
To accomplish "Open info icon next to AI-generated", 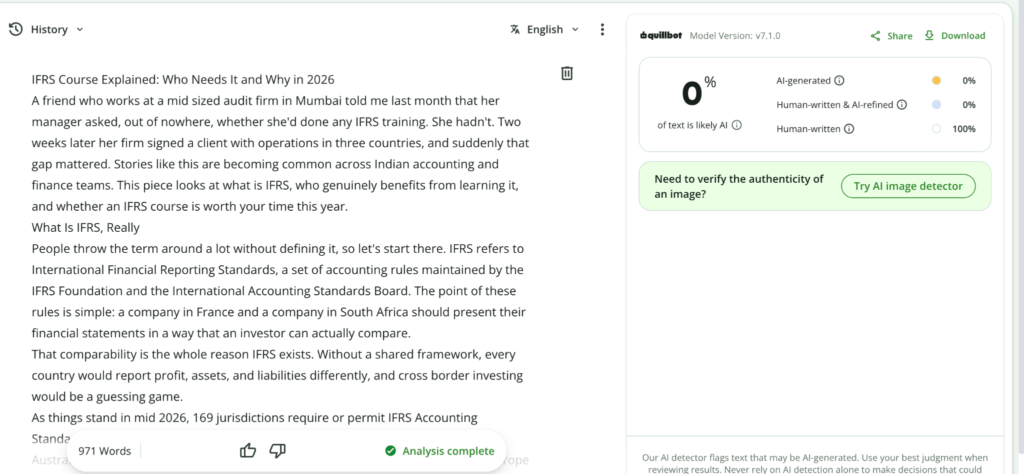I will (839, 81).
